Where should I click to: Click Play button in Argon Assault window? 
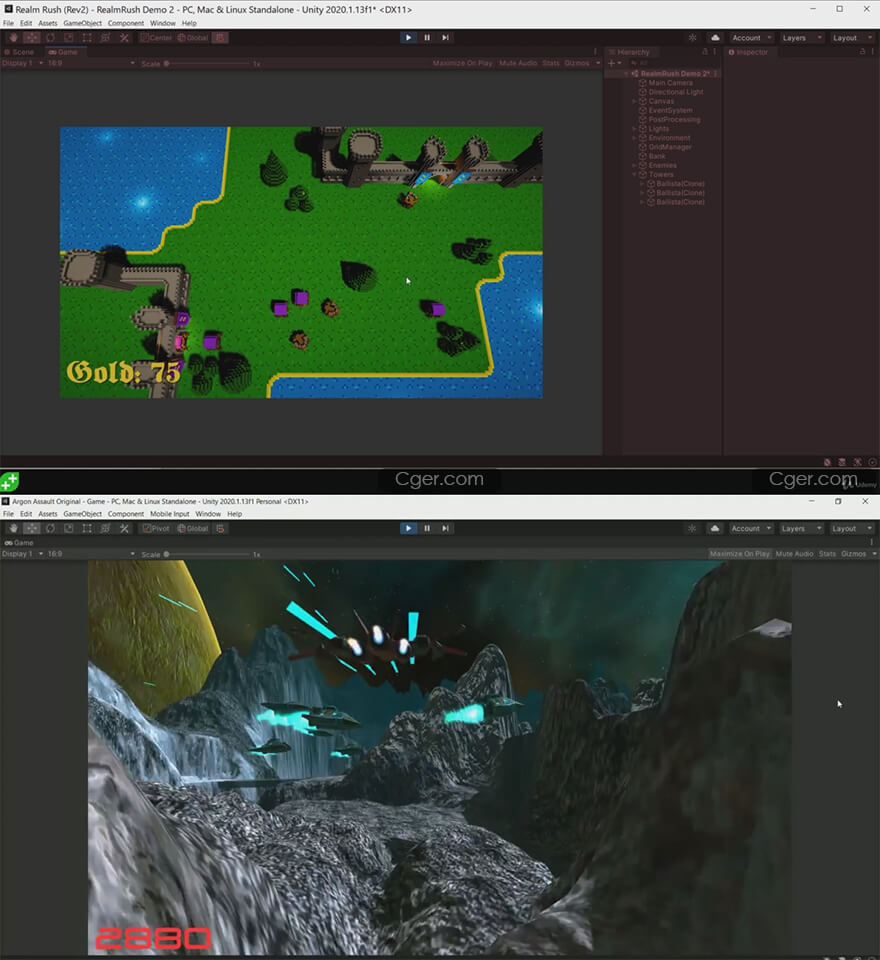click(x=408, y=528)
